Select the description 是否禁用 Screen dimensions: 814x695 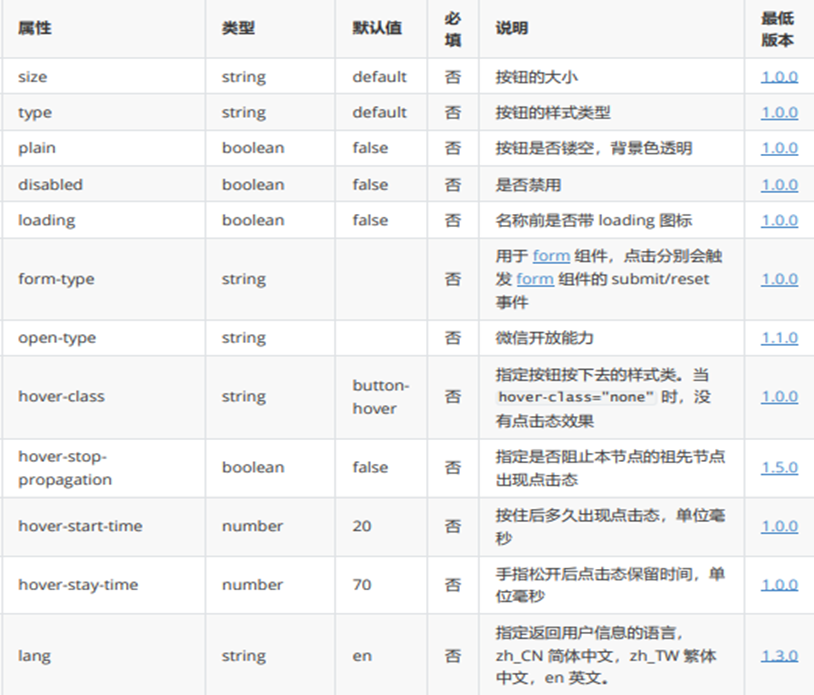point(528,185)
